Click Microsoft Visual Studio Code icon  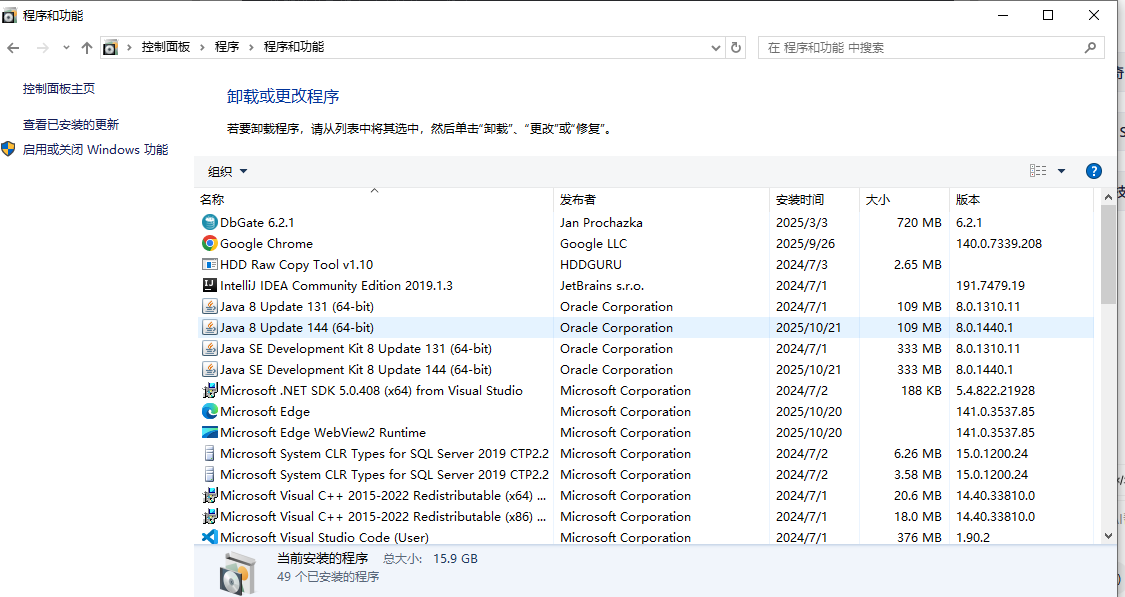(210, 537)
